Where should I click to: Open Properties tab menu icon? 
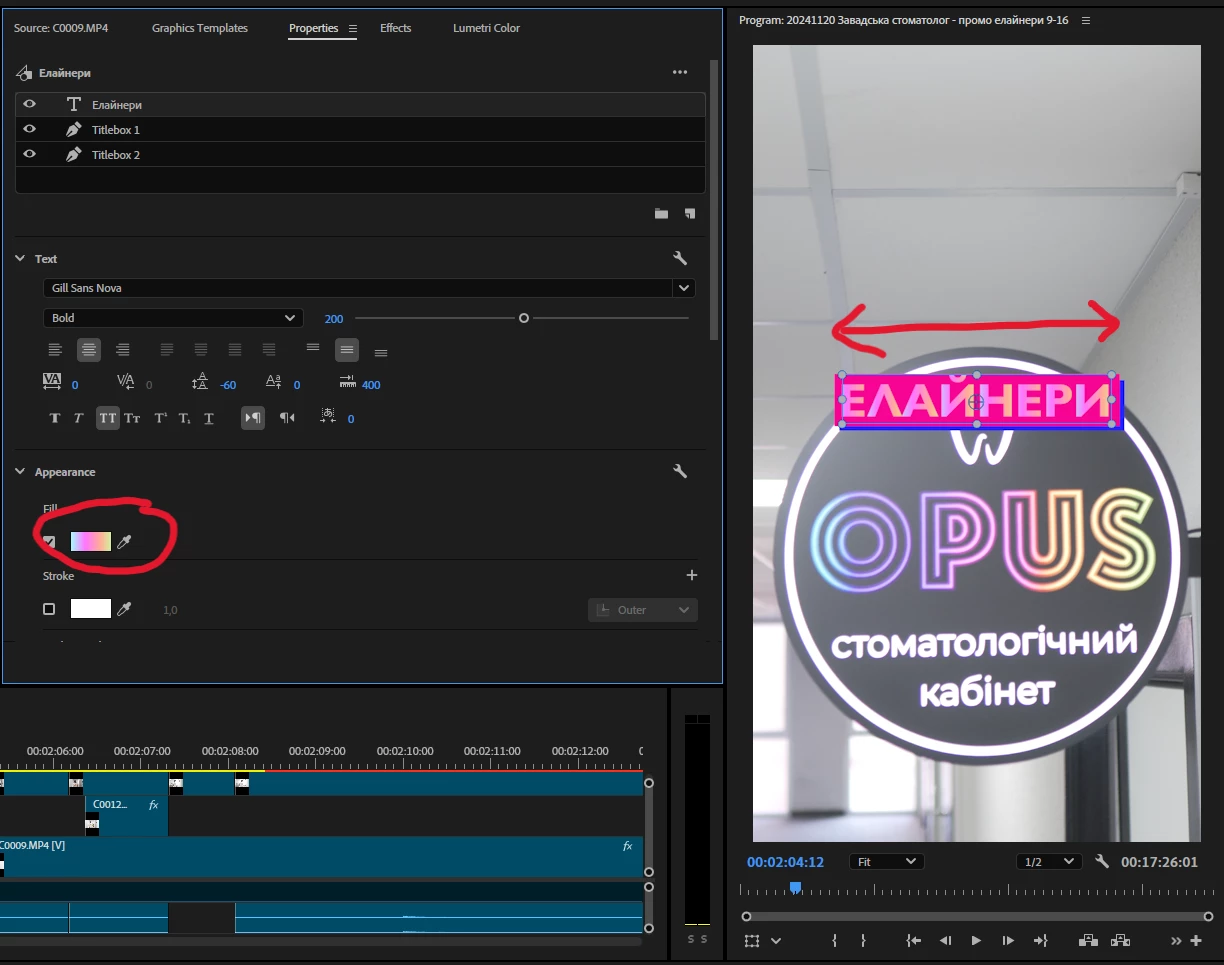(353, 29)
